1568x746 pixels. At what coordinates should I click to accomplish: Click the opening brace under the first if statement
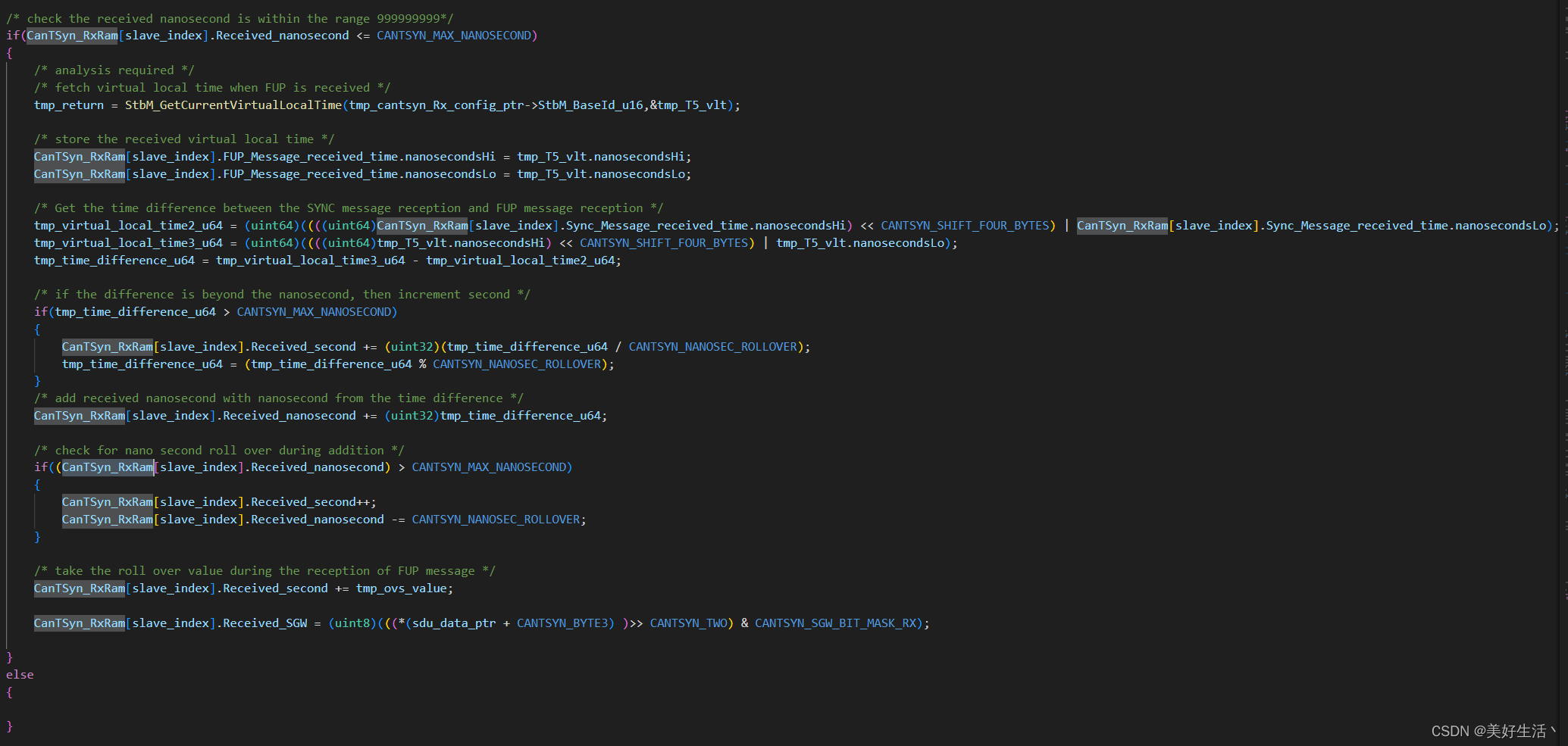click(x=9, y=53)
